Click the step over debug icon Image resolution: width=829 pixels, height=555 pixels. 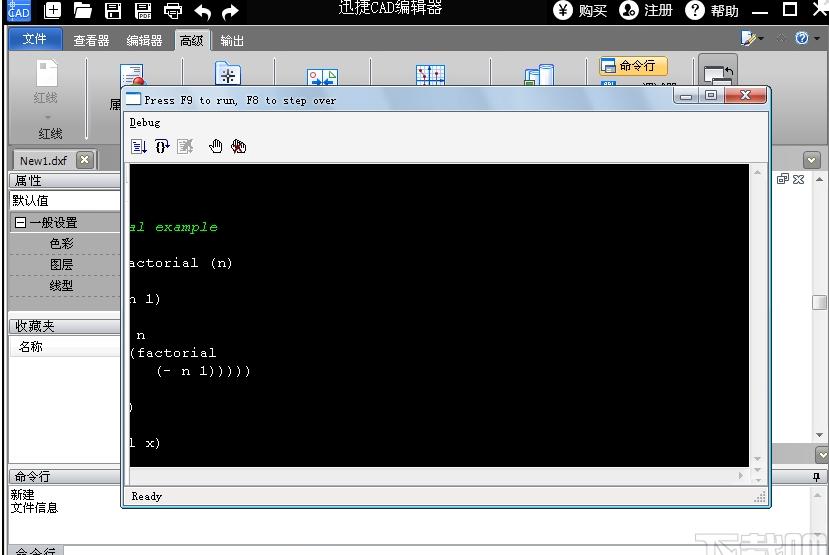tap(139, 146)
